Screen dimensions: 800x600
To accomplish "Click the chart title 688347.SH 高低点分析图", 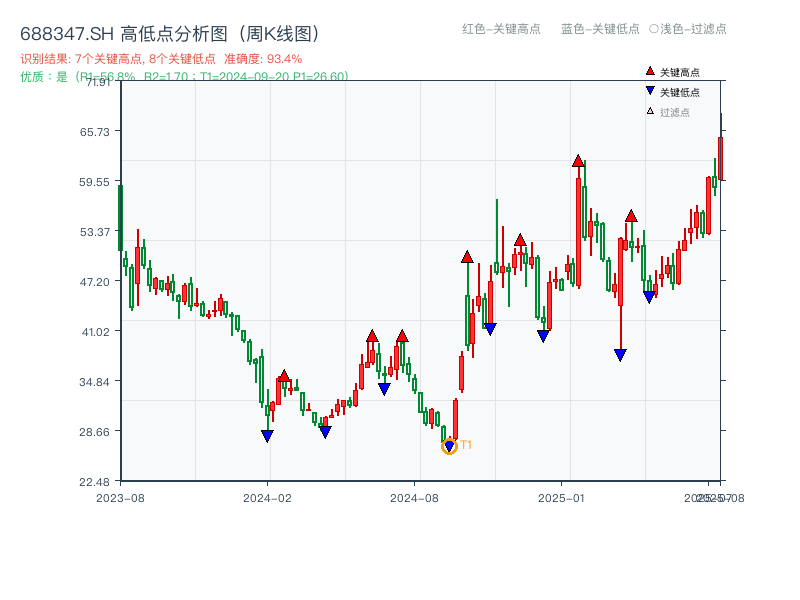I will point(170,34).
